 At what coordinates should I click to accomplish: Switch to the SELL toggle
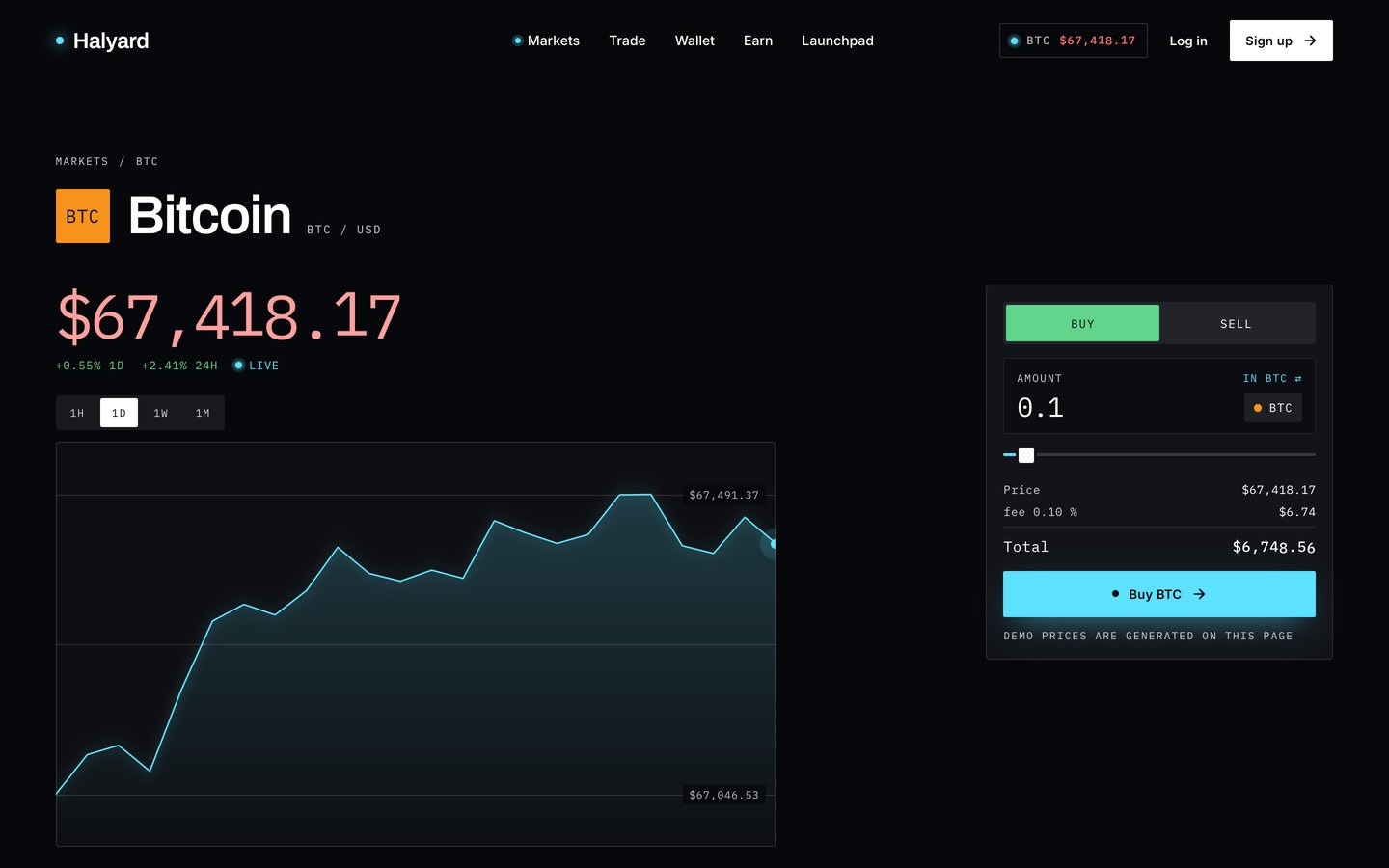[1236, 324]
